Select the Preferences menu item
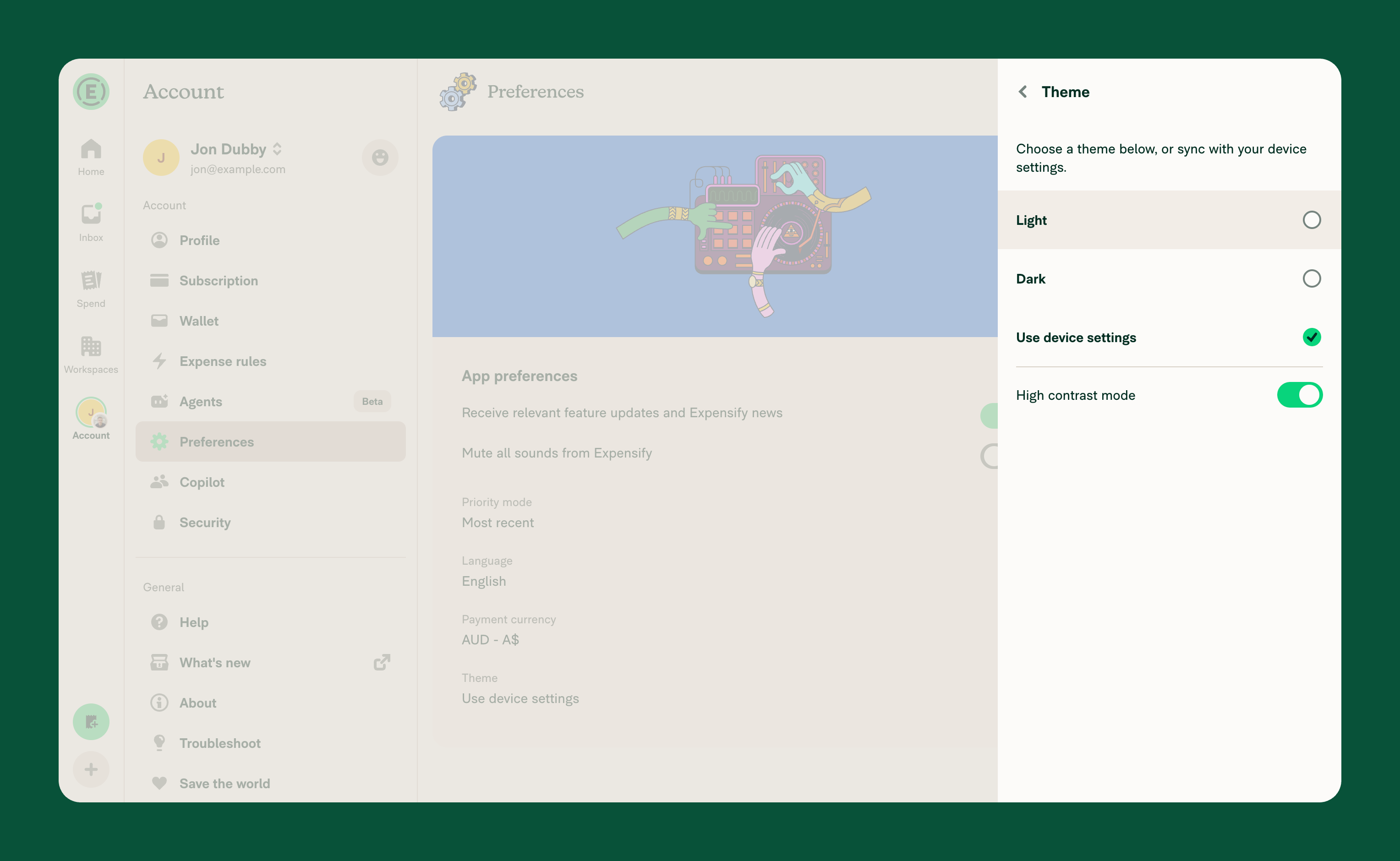Image resolution: width=1400 pixels, height=861 pixels. [270, 442]
